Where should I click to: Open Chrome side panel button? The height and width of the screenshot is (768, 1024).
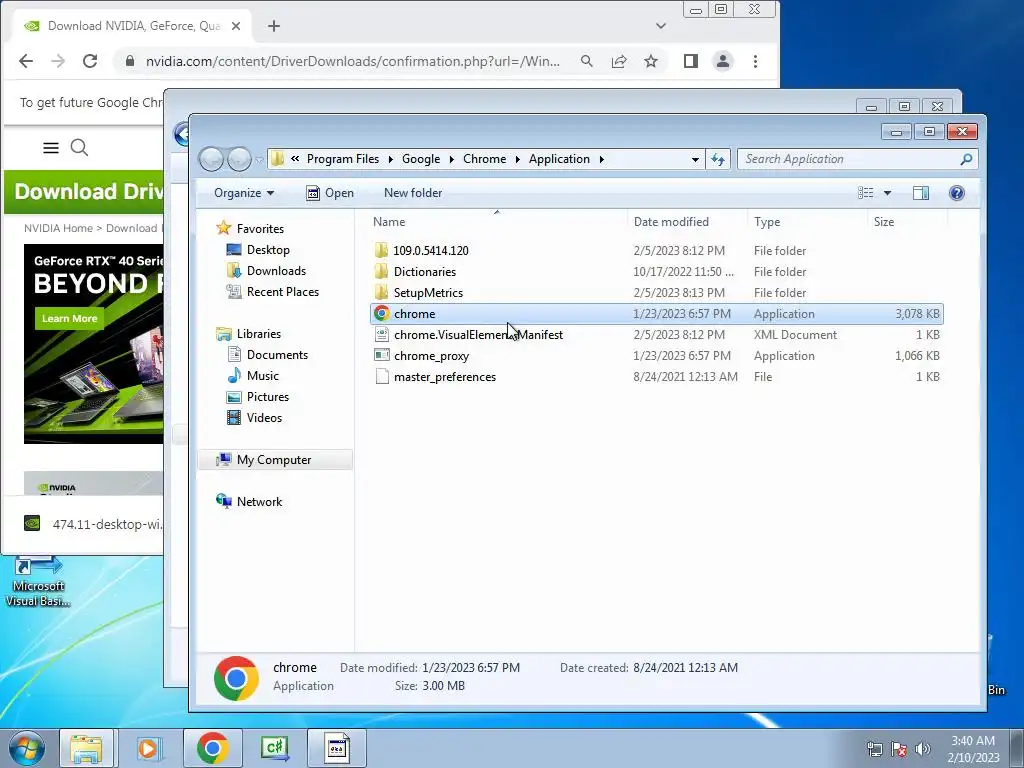691,61
